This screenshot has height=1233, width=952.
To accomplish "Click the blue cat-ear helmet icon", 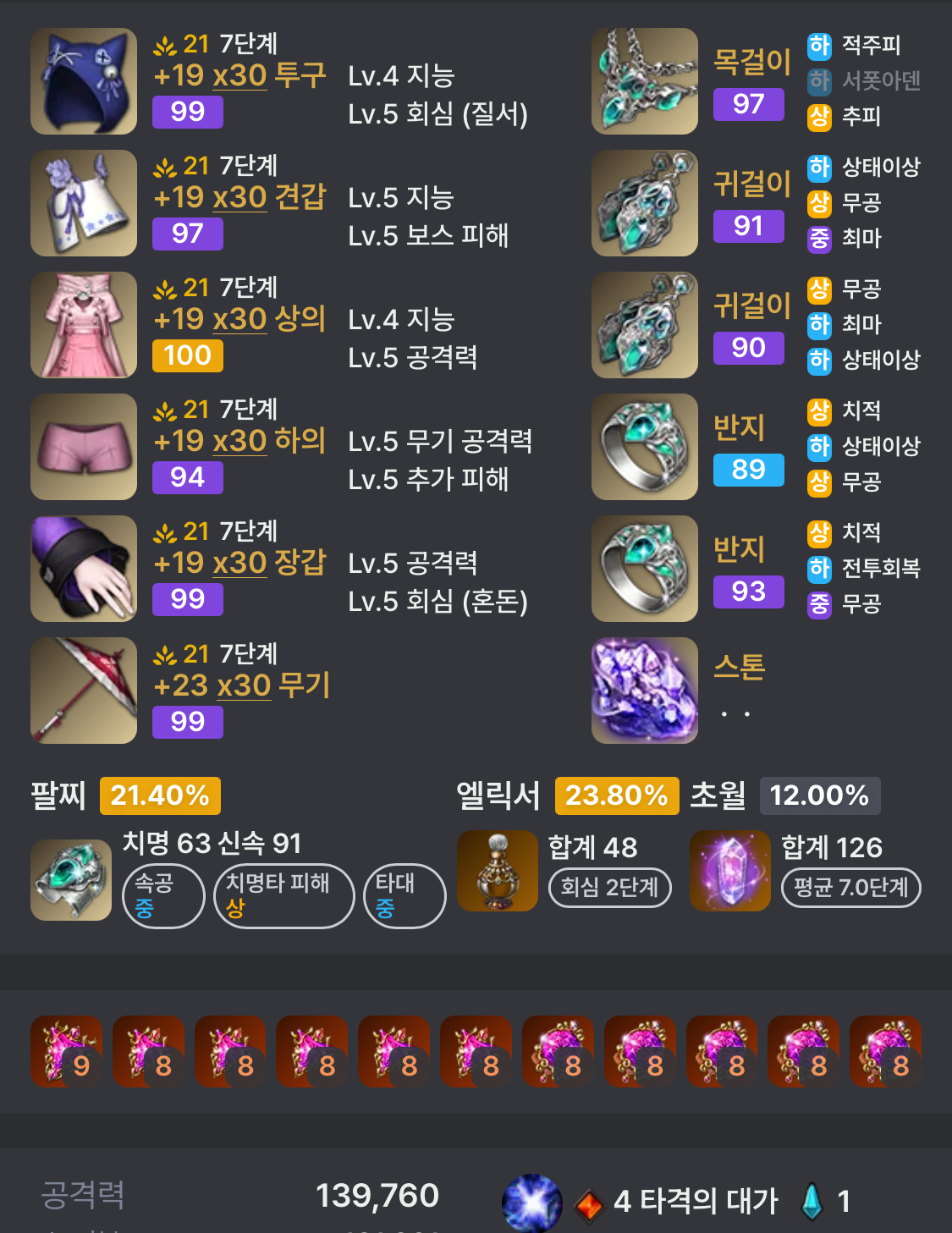I will click(x=84, y=81).
